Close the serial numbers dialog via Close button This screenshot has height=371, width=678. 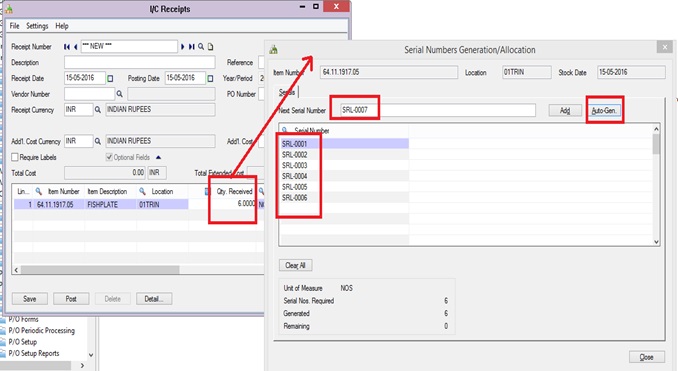point(646,357)
